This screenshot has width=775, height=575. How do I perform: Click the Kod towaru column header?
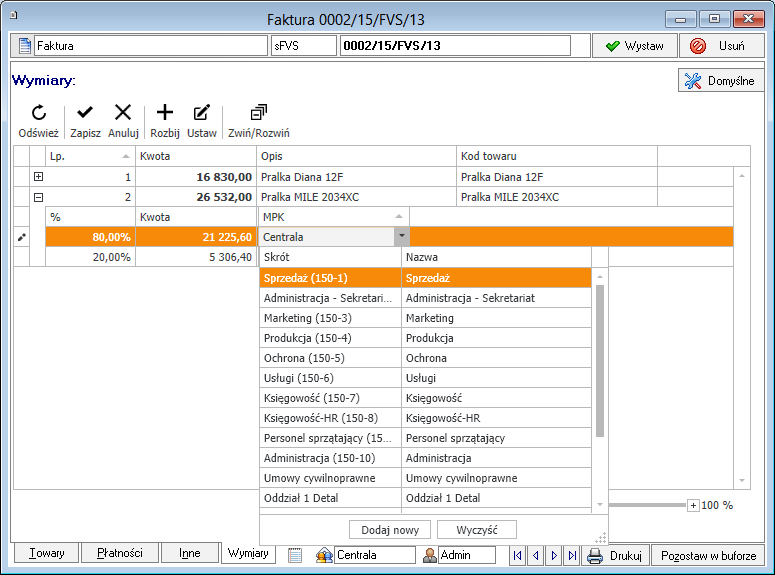click(557, 156)
